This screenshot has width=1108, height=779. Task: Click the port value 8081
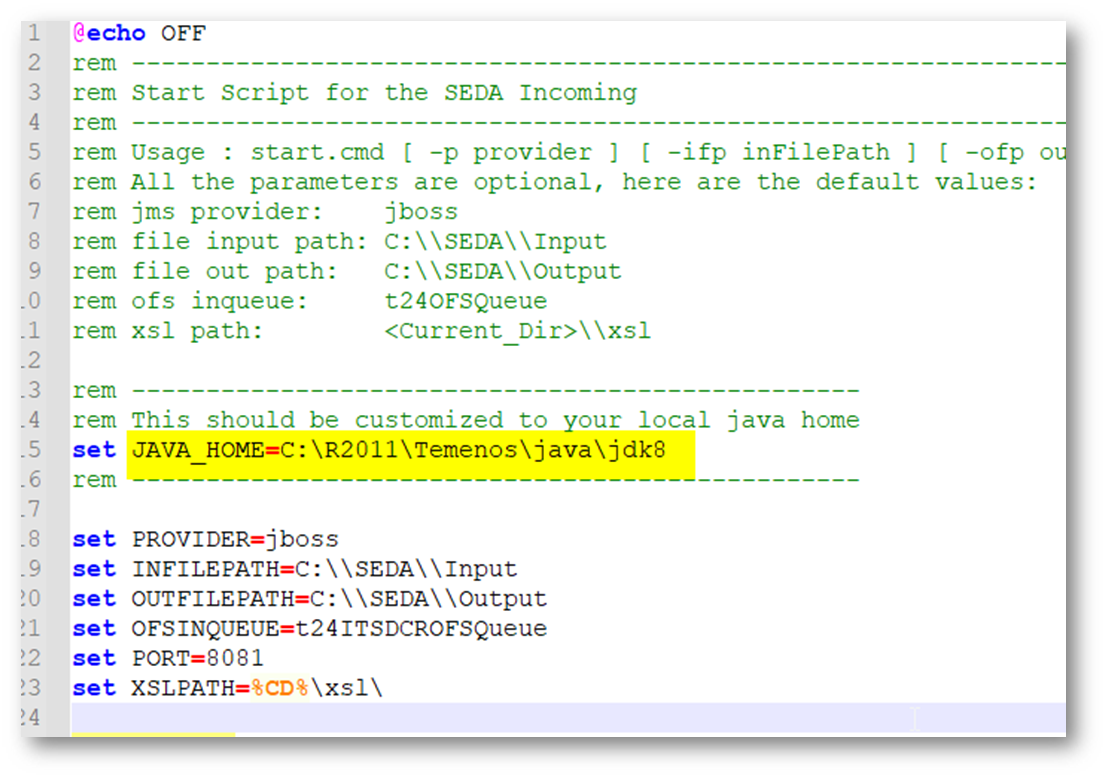(x=234, y=659)
